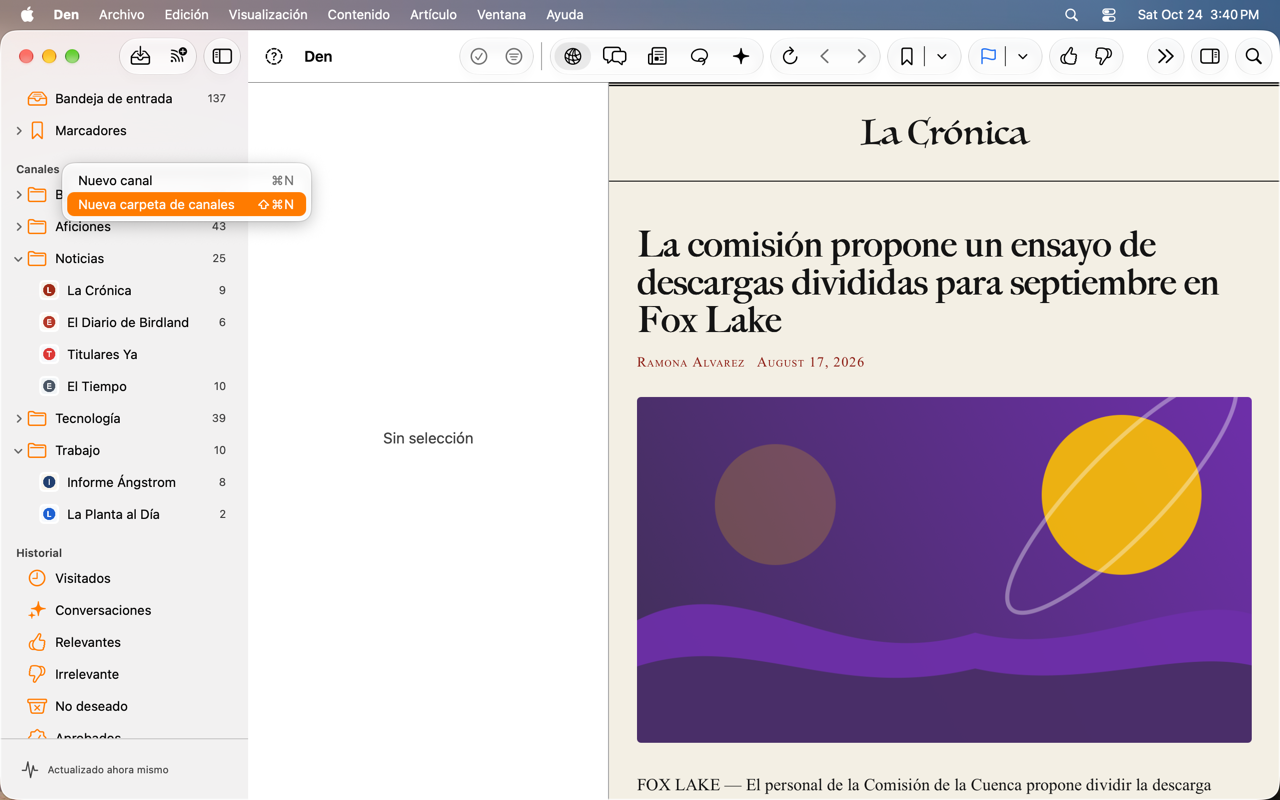This screenshot has width=1280, height=800.
Task: Show more toolbar items double chevron
Action: (x=1165, y=57)
